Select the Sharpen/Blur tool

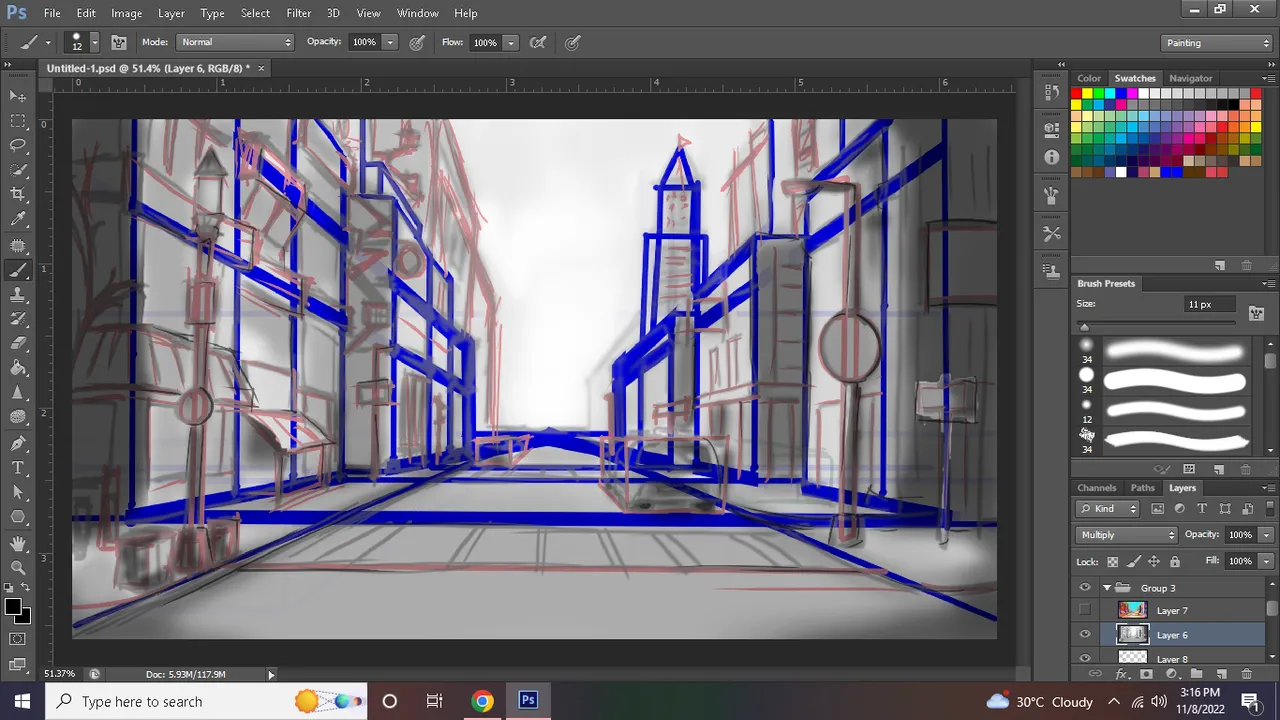click(18, 394)
